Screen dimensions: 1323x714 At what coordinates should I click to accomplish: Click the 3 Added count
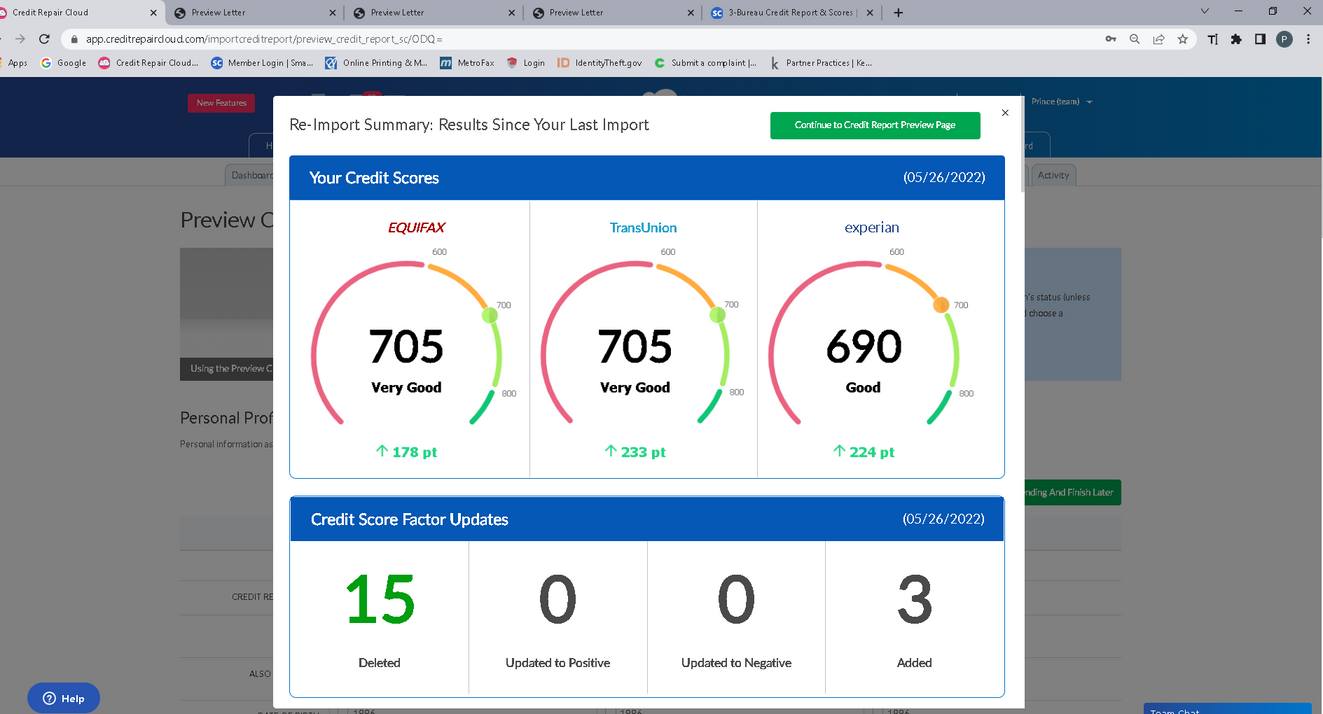tap(914, 600)
